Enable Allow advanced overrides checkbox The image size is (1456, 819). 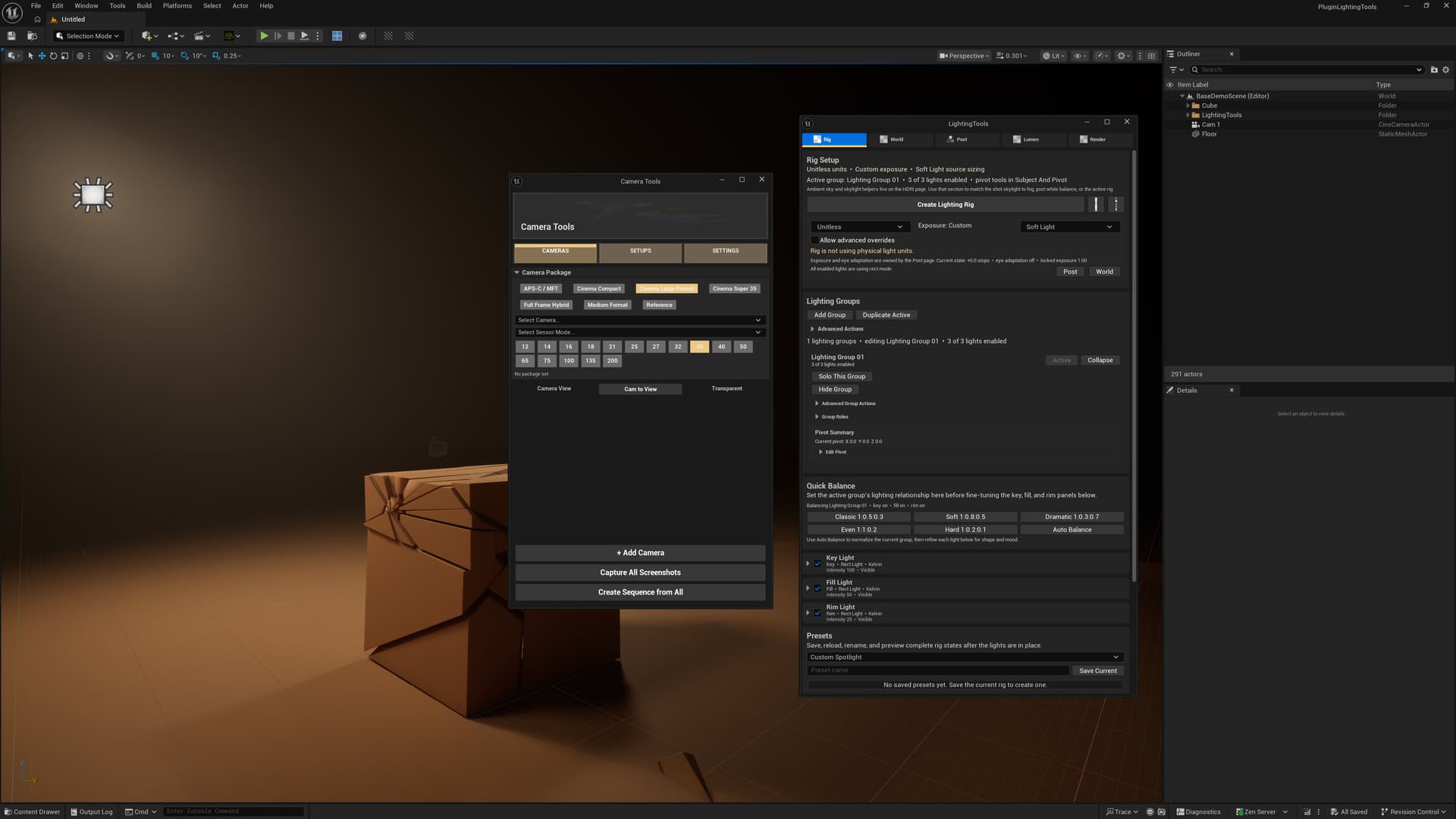point(814,240)
